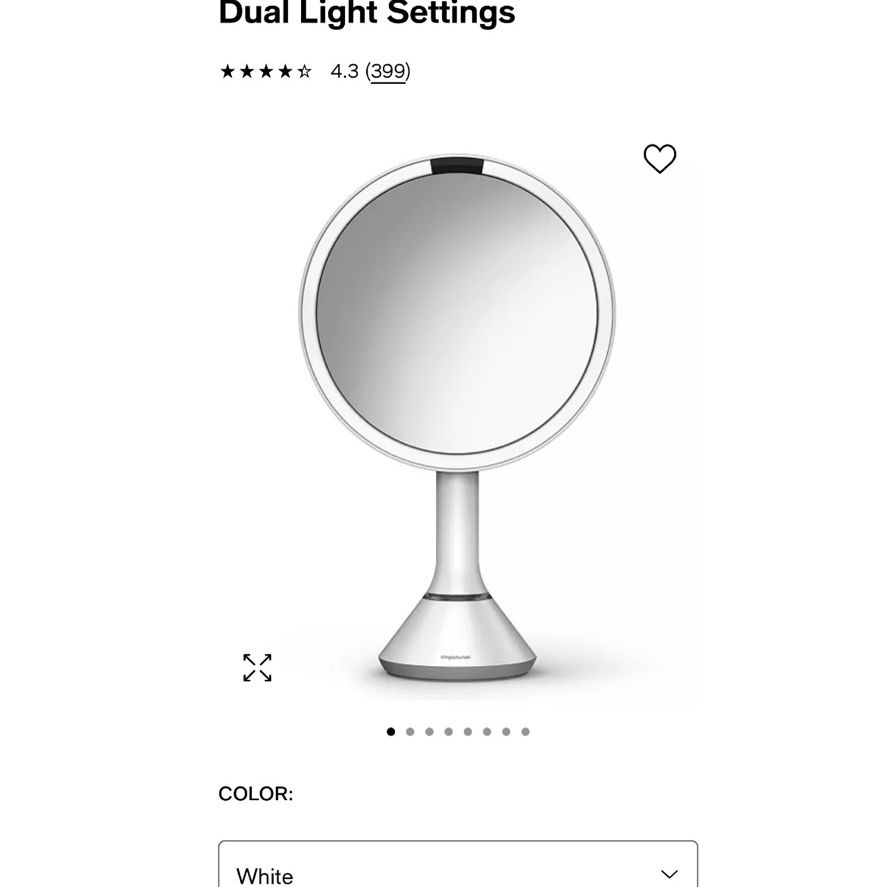Go to third image carousel dot
This screenshot has width=887, height=887.
pyautogui.click(x=429, y=731)
